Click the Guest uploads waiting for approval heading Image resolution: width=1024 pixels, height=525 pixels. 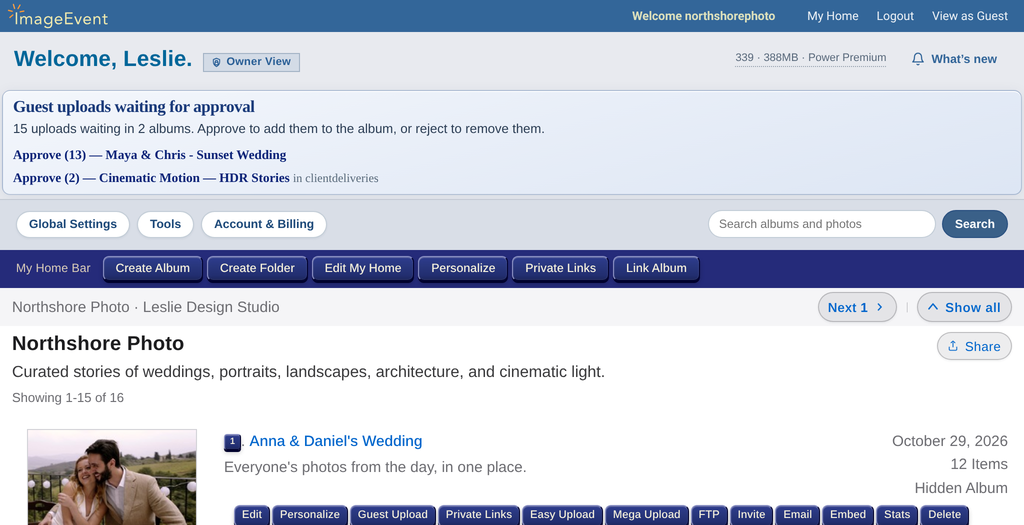point(134,106)
